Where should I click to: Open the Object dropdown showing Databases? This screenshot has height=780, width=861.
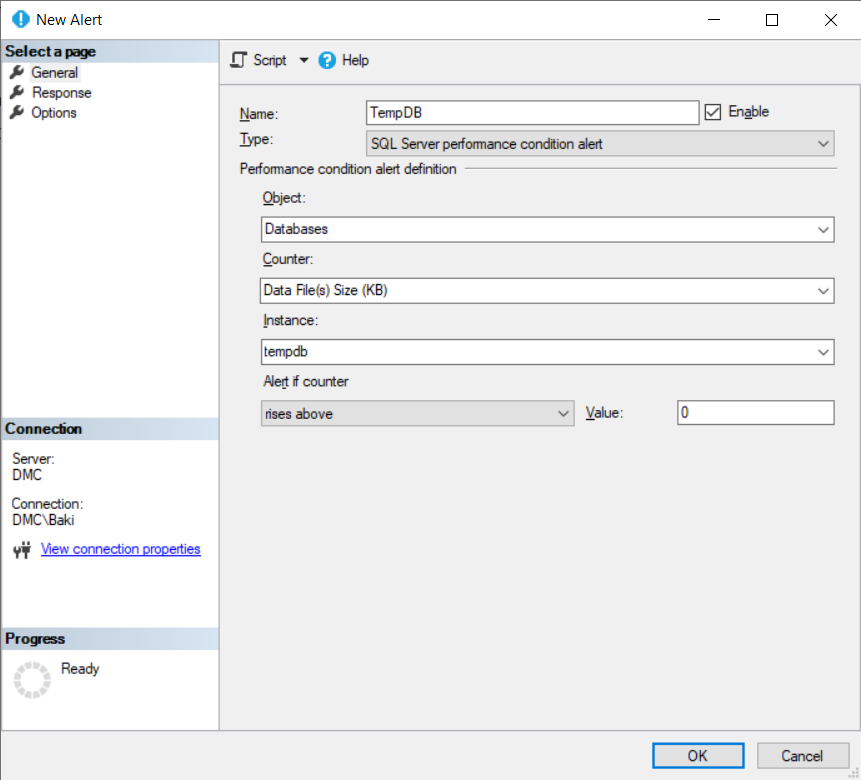(x=823, y=229)
